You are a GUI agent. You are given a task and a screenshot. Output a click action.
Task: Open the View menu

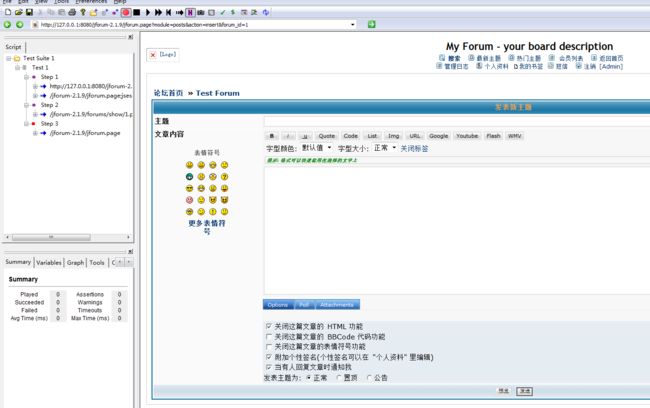[x=41, y=2]
